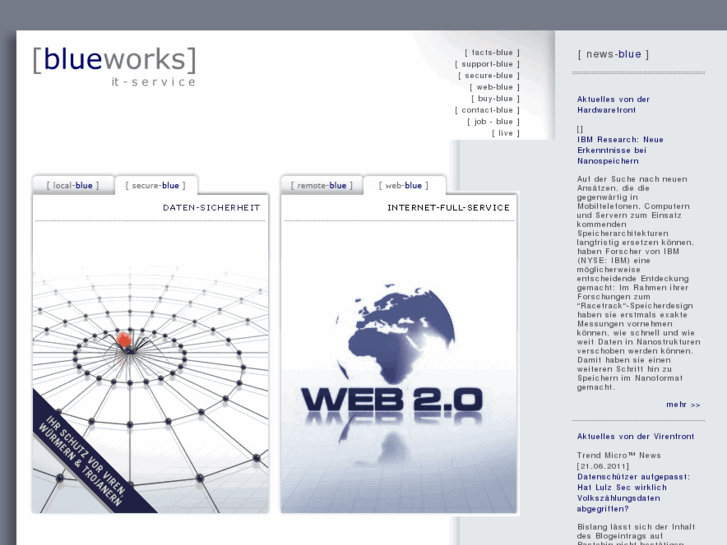The width and height of the screenshot is (727, 545).
Task: Open IBM Research Nanospeichern article link
Action: [x=620, y=150]
